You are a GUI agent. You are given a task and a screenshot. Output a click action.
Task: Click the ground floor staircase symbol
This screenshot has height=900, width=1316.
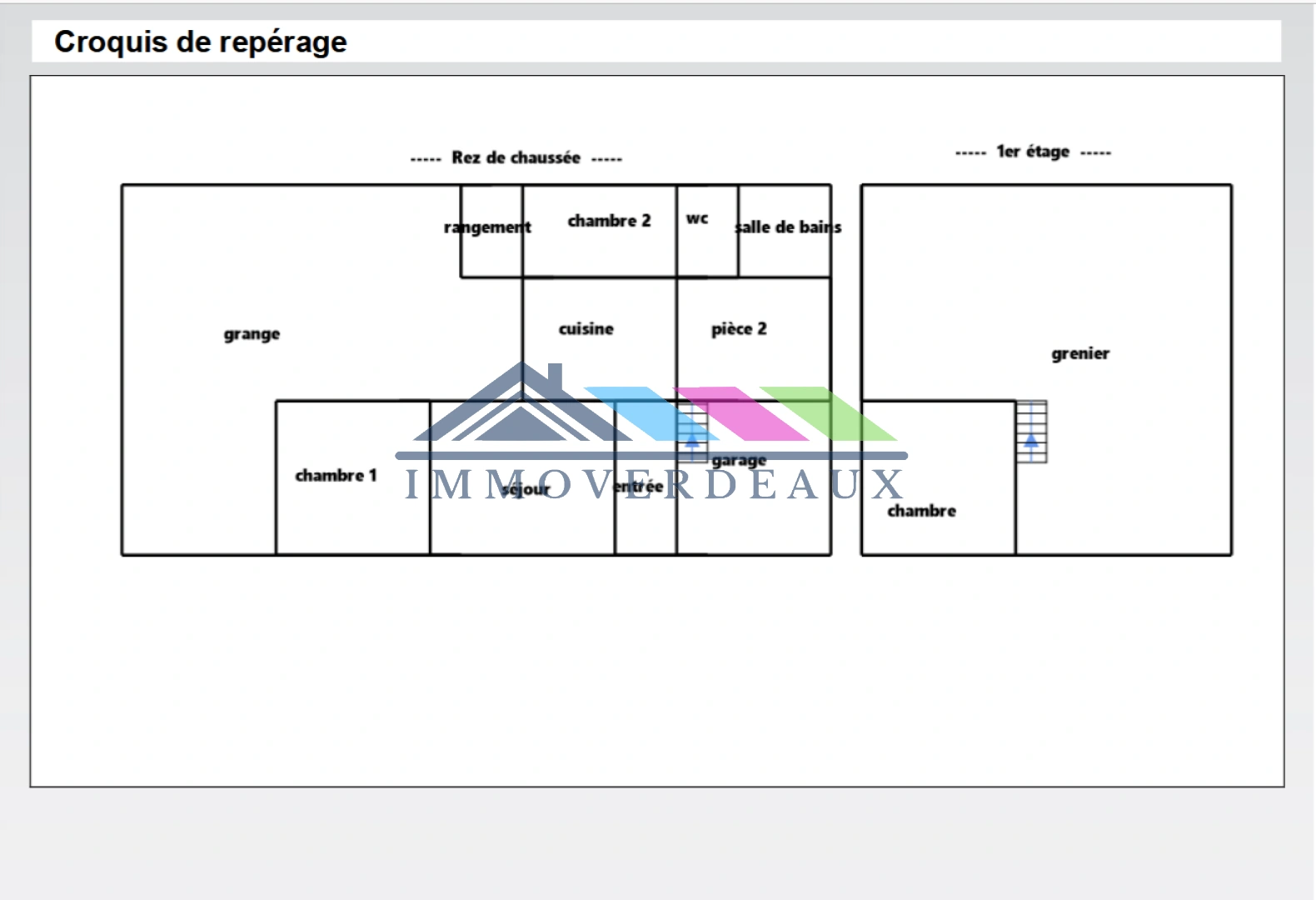pyautogui.click(x=692, y=432)
